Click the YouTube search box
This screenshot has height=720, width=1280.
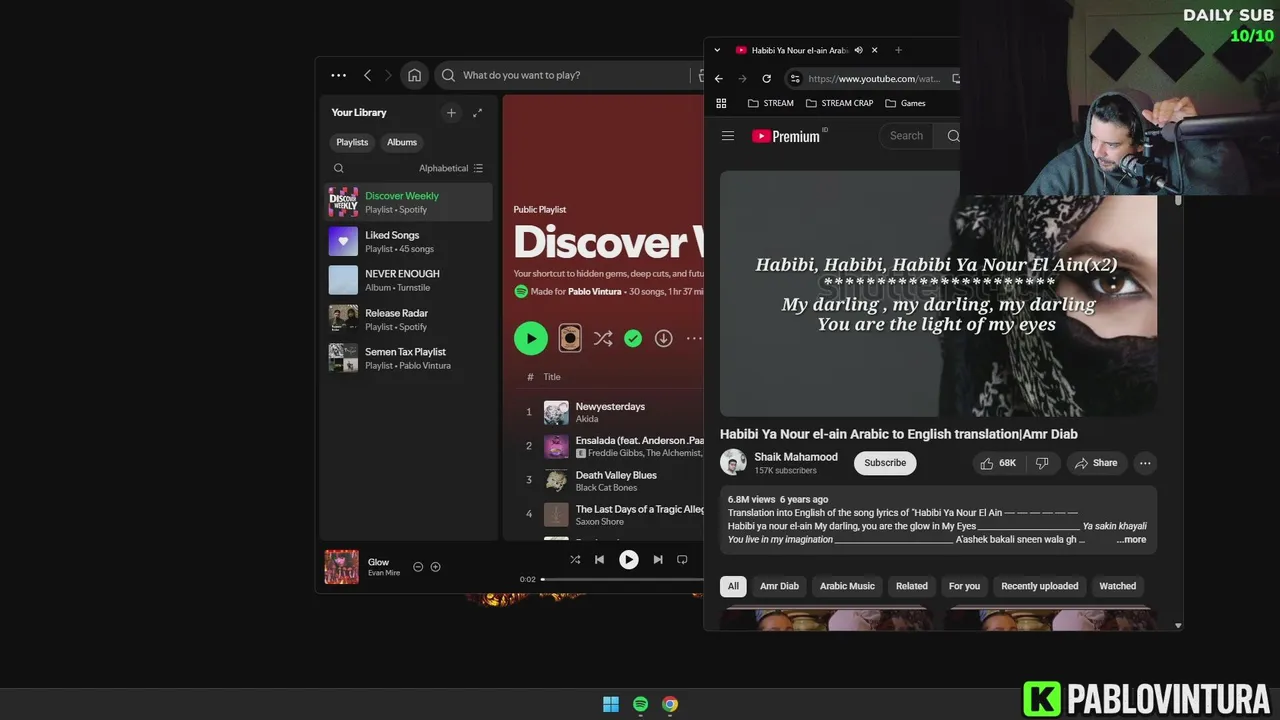click(906, 136)
